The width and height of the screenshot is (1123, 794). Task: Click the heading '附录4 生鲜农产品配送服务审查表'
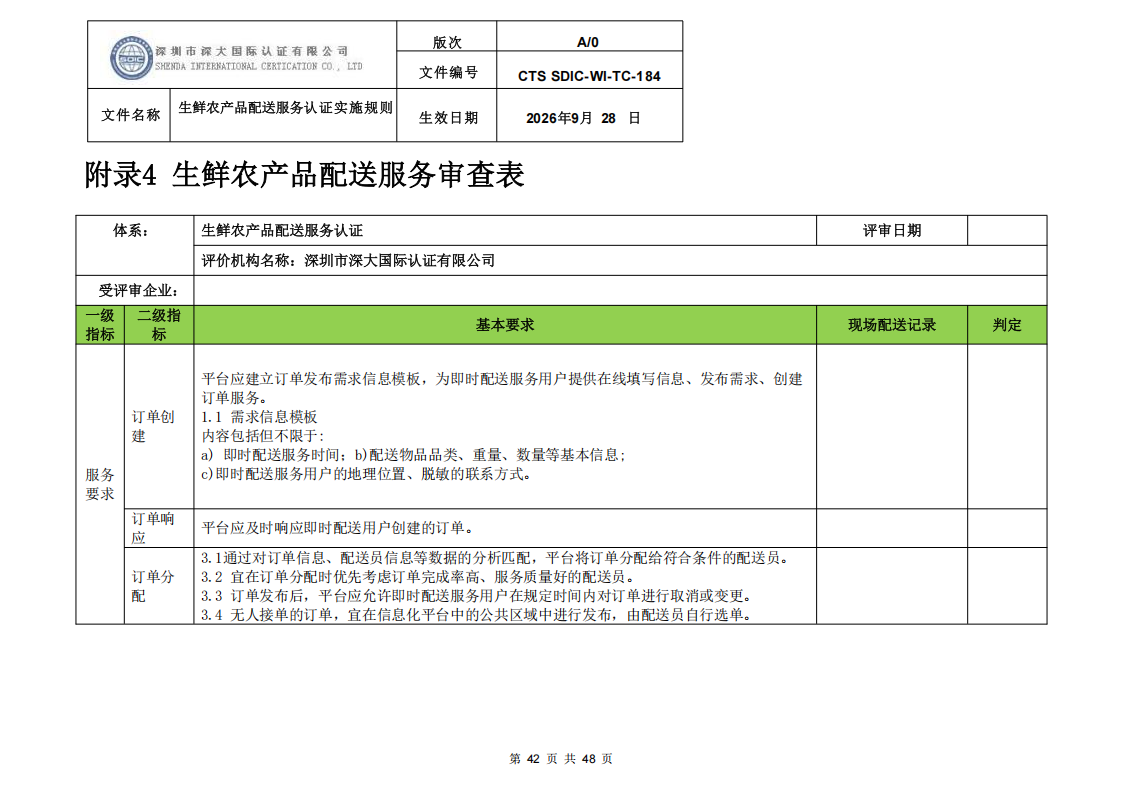(304, 175)
